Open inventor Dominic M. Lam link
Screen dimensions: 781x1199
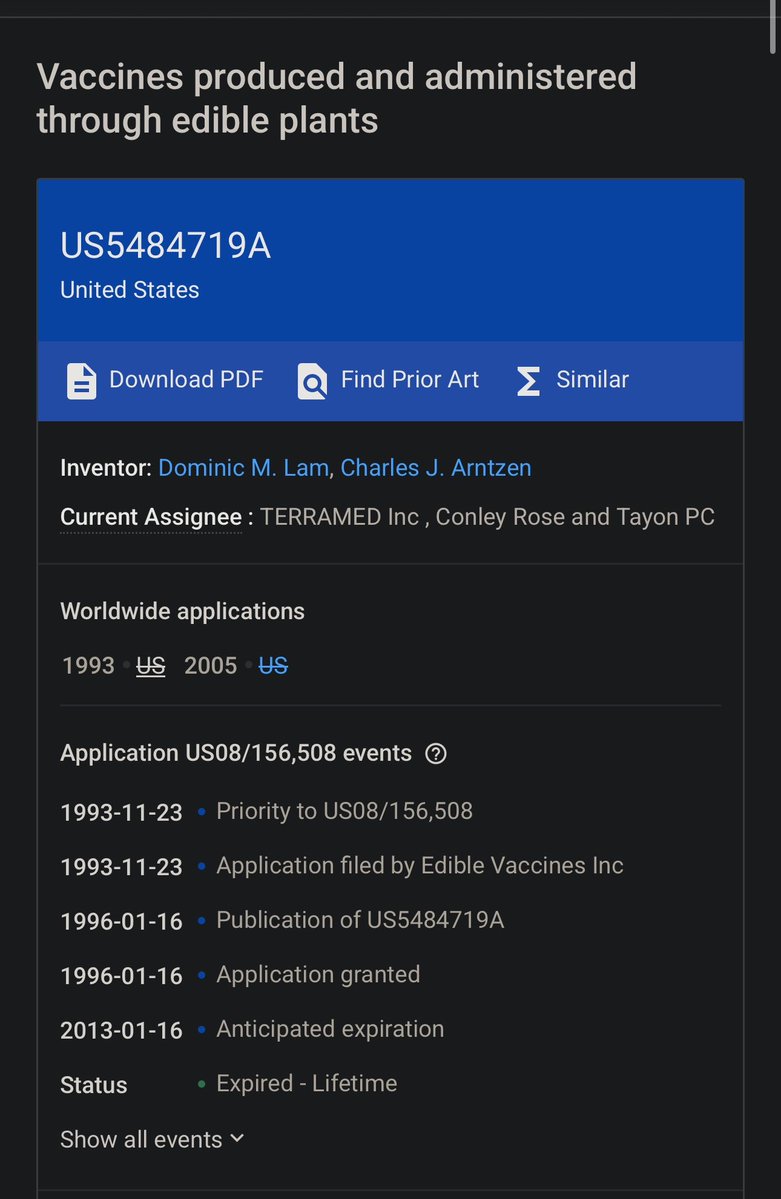pos(243,468)
